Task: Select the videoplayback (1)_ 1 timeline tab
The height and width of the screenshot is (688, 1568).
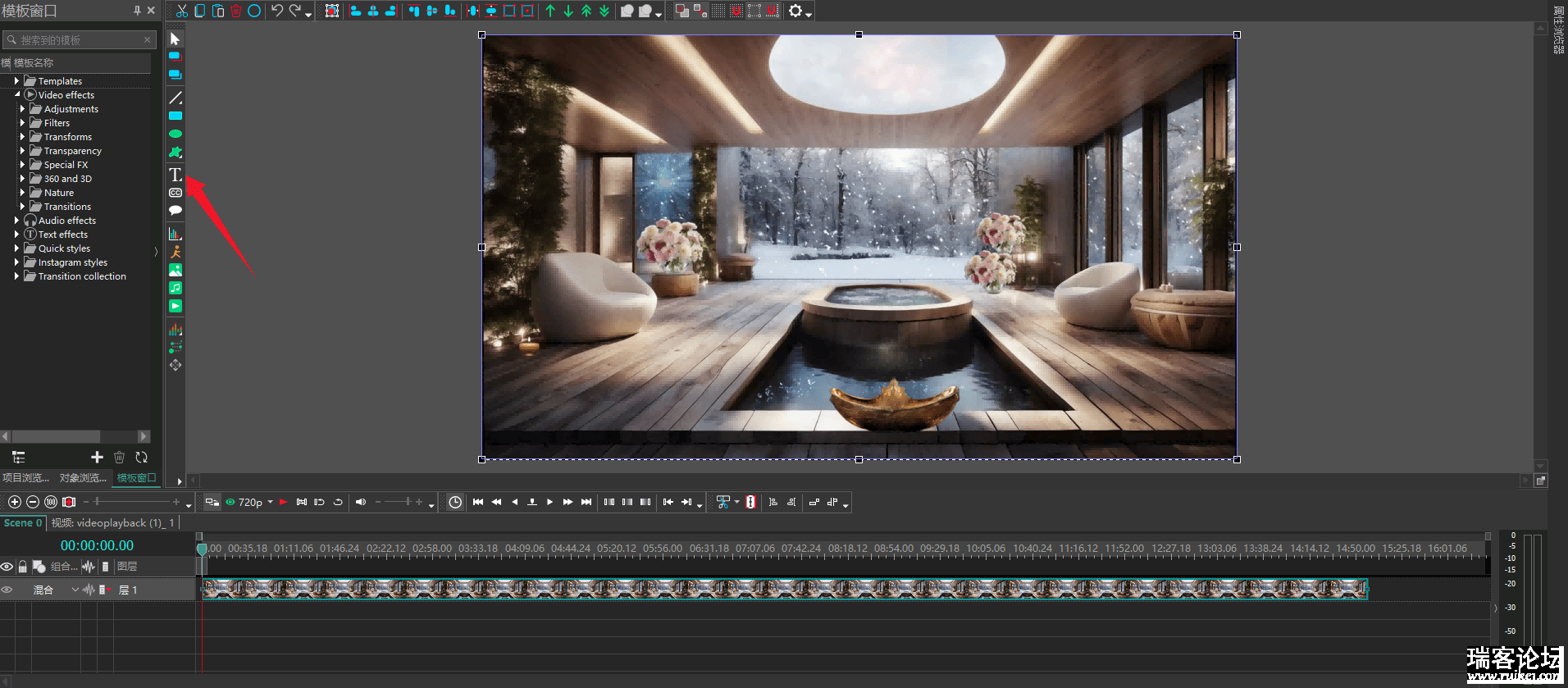Action: [112, 522]
